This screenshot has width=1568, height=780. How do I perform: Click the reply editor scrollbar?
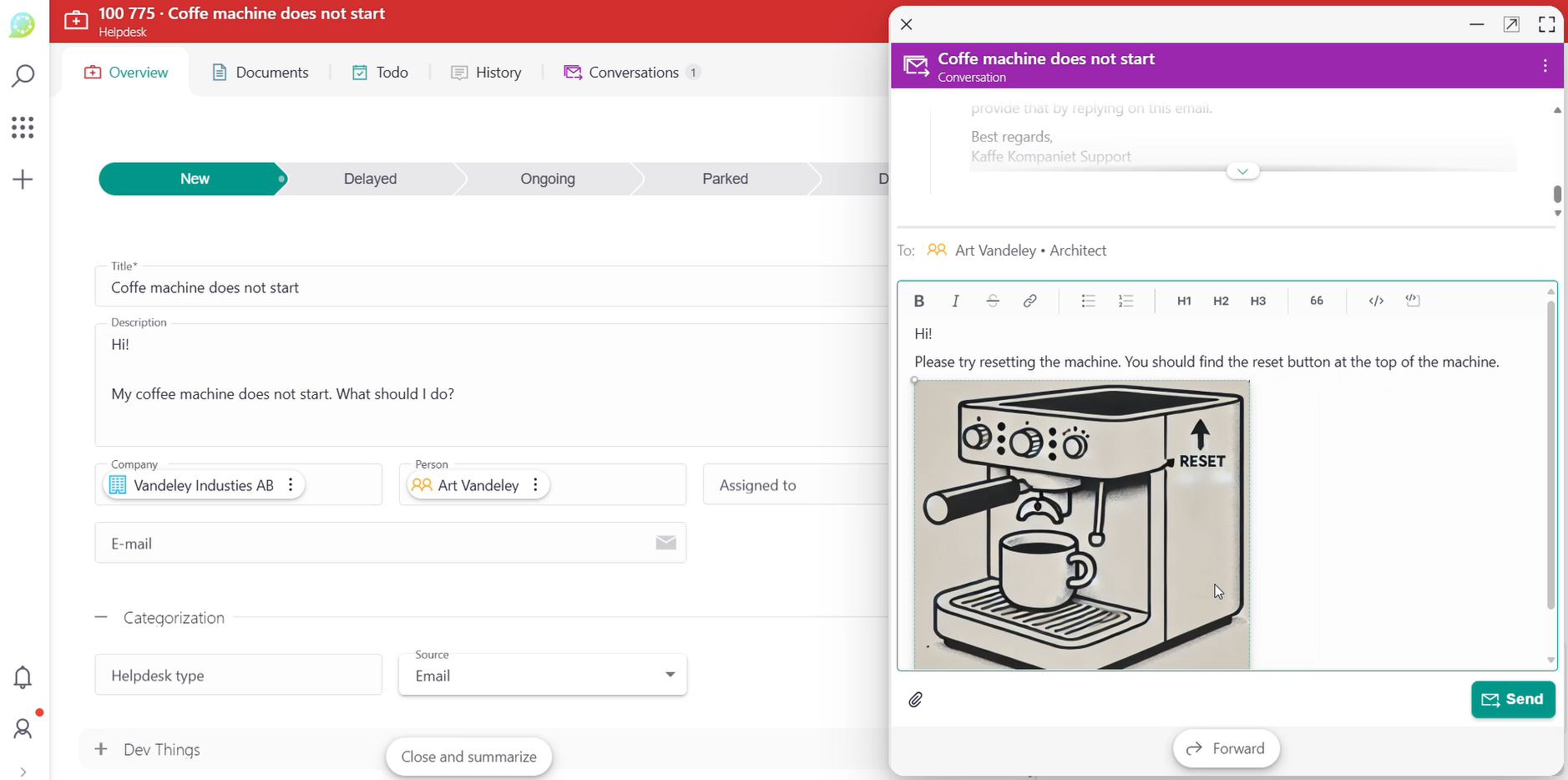click(x=1551, y=455)
